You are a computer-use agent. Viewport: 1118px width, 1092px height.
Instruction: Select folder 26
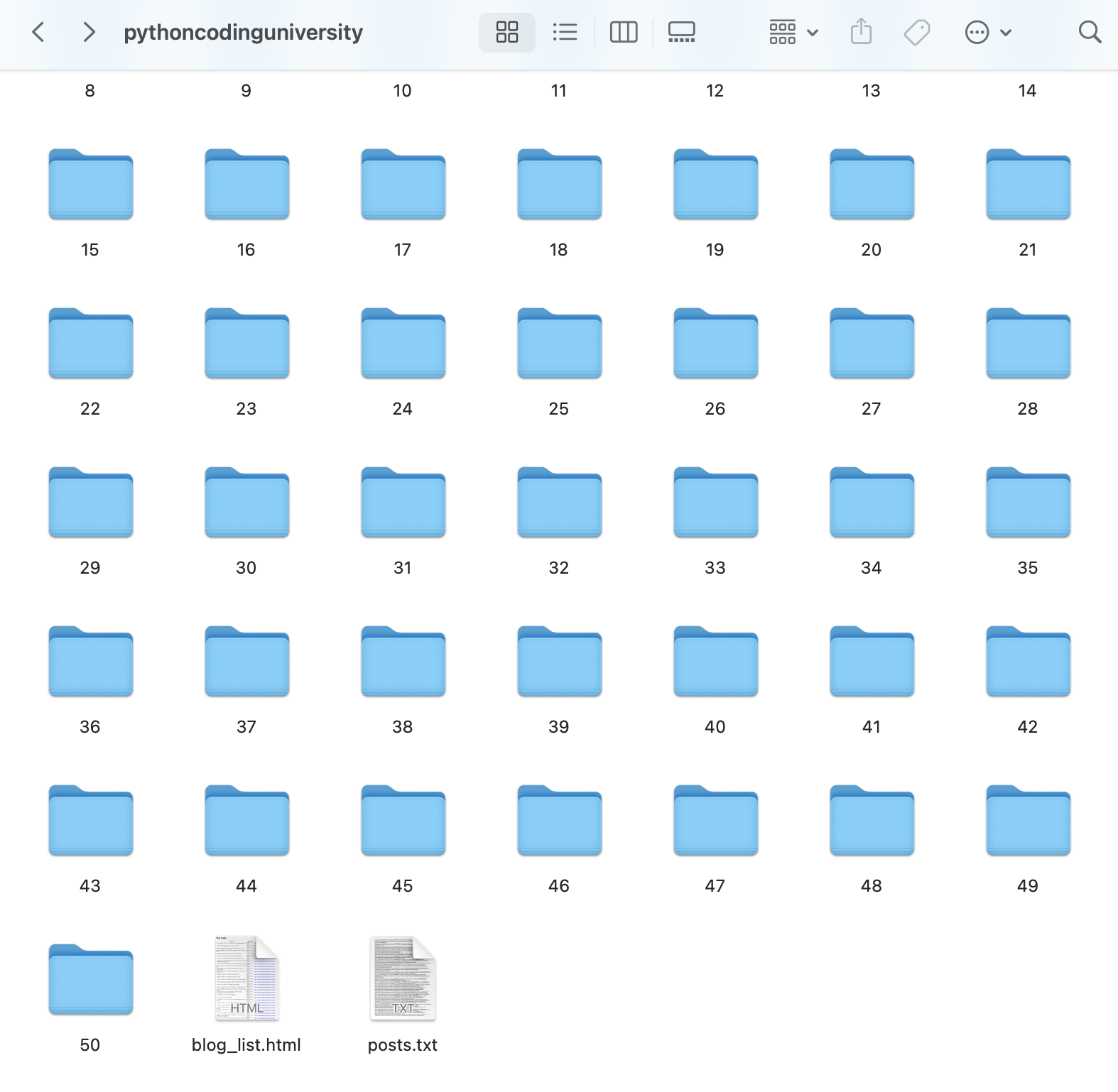pos(716,343)
